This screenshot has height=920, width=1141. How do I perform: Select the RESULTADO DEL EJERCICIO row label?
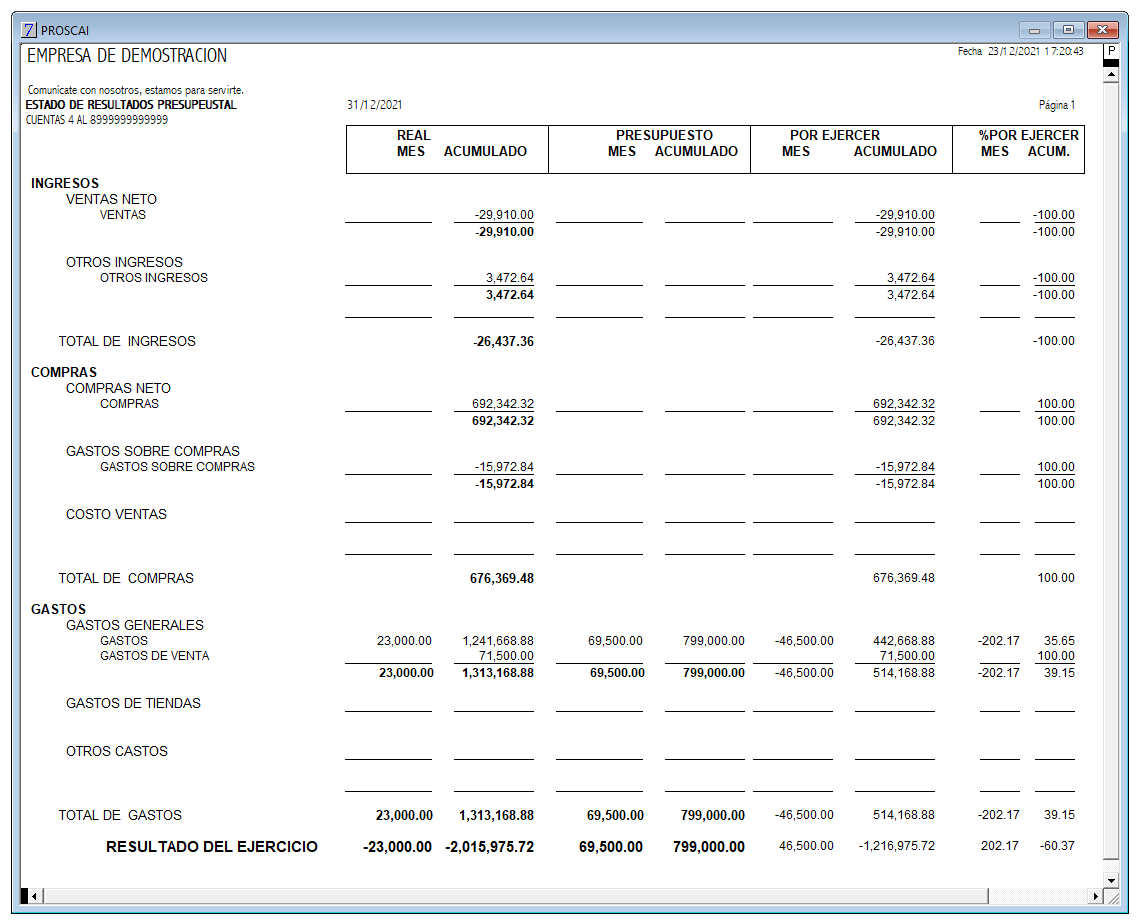212,846
